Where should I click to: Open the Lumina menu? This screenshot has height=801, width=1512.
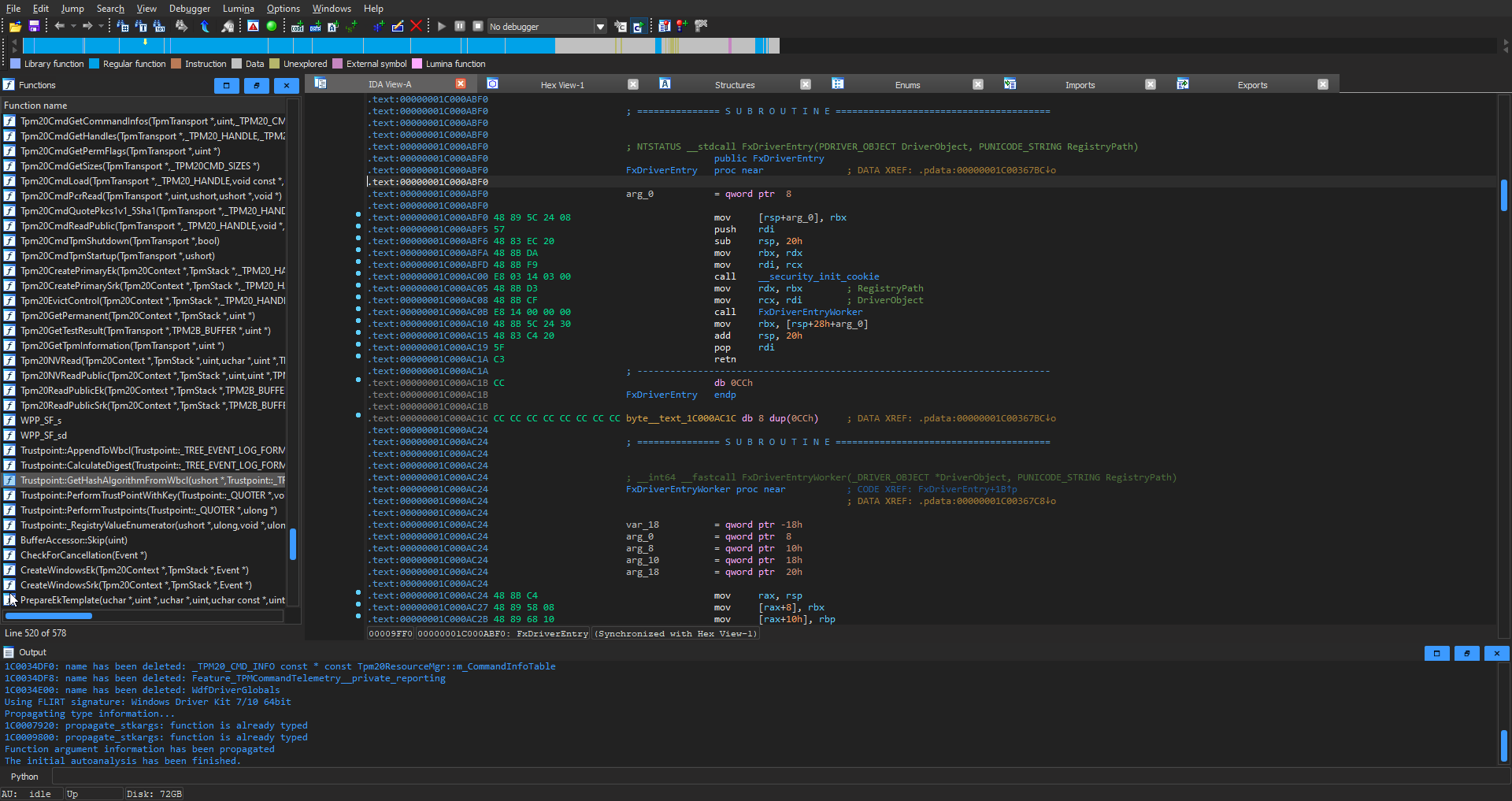coord(238,9)
